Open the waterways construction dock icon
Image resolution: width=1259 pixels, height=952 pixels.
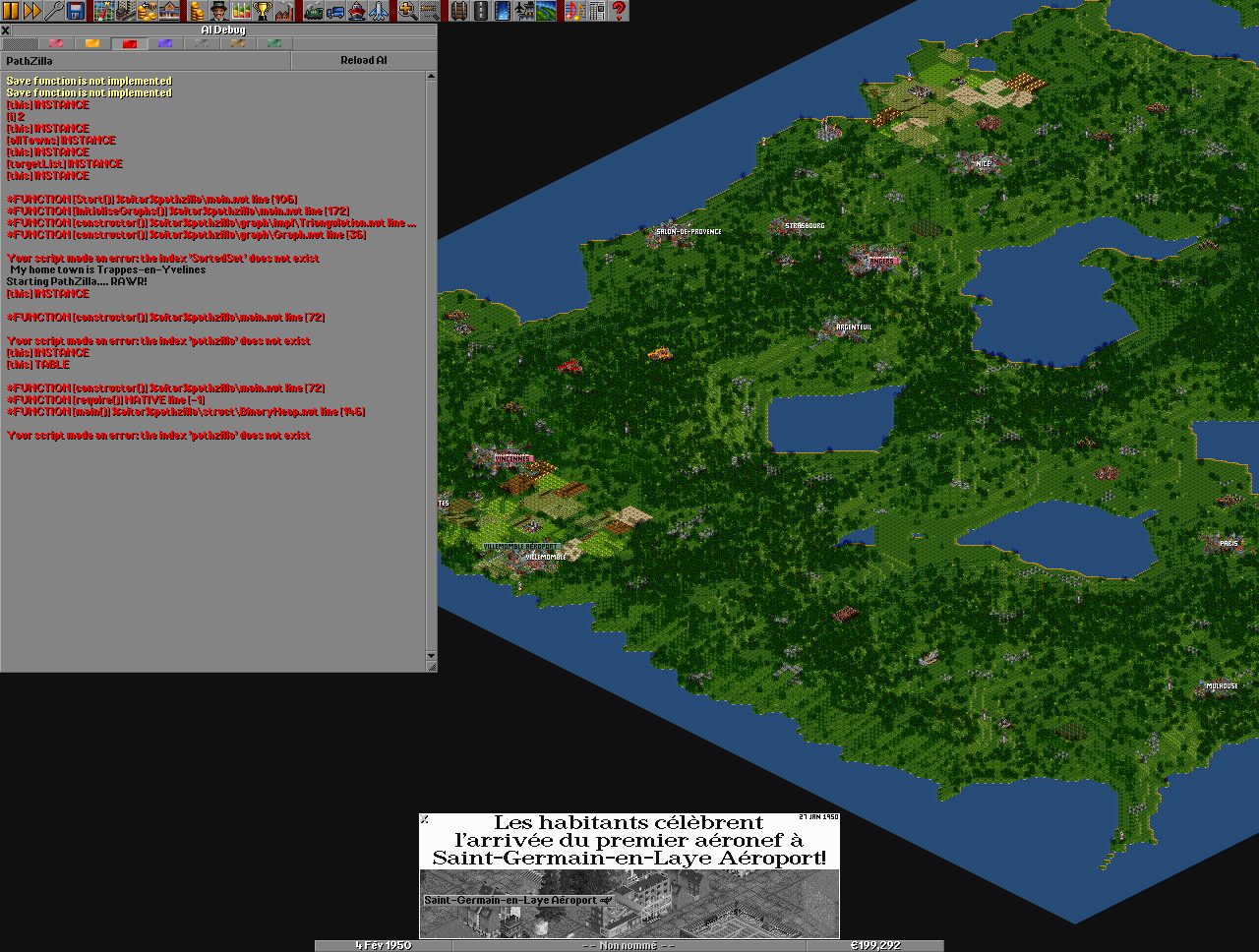coord(502,11)
